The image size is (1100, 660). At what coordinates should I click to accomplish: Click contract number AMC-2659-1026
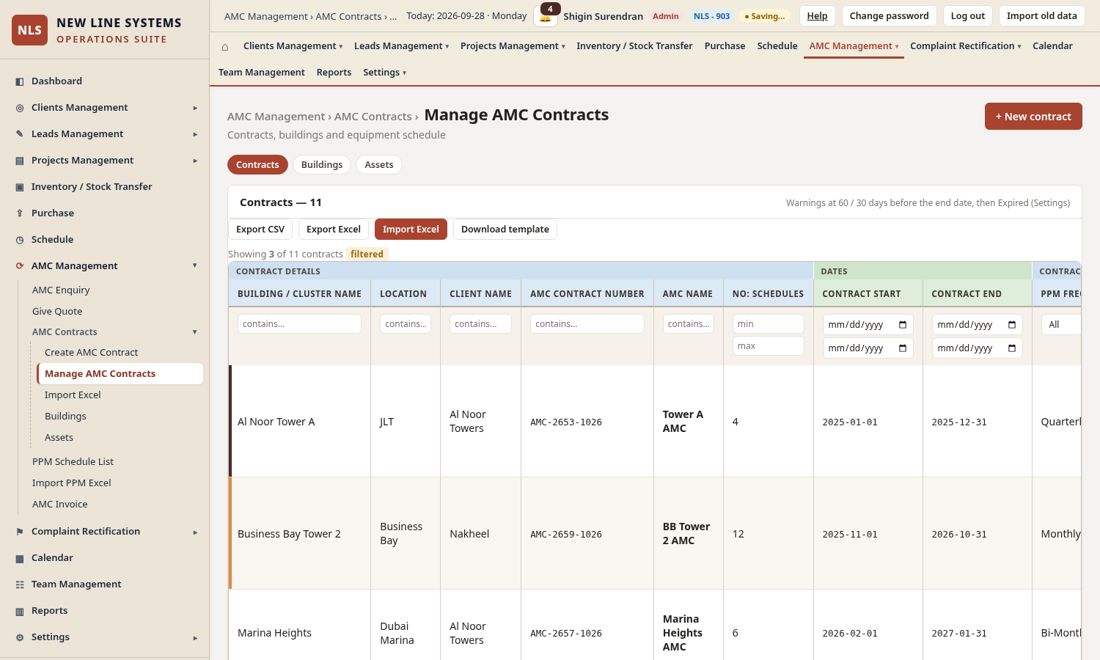click(x=566, y=534)
